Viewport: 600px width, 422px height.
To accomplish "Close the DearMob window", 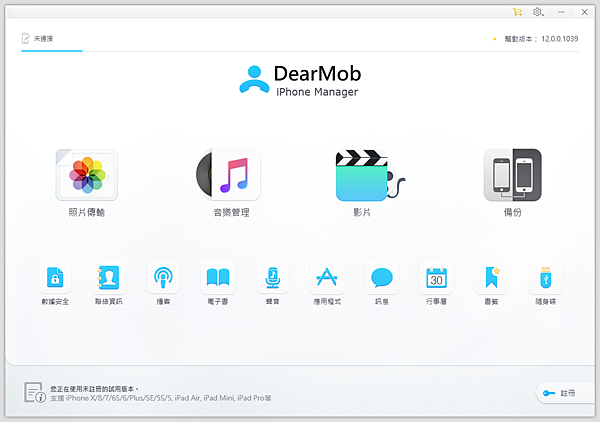I will click(585, 12).
